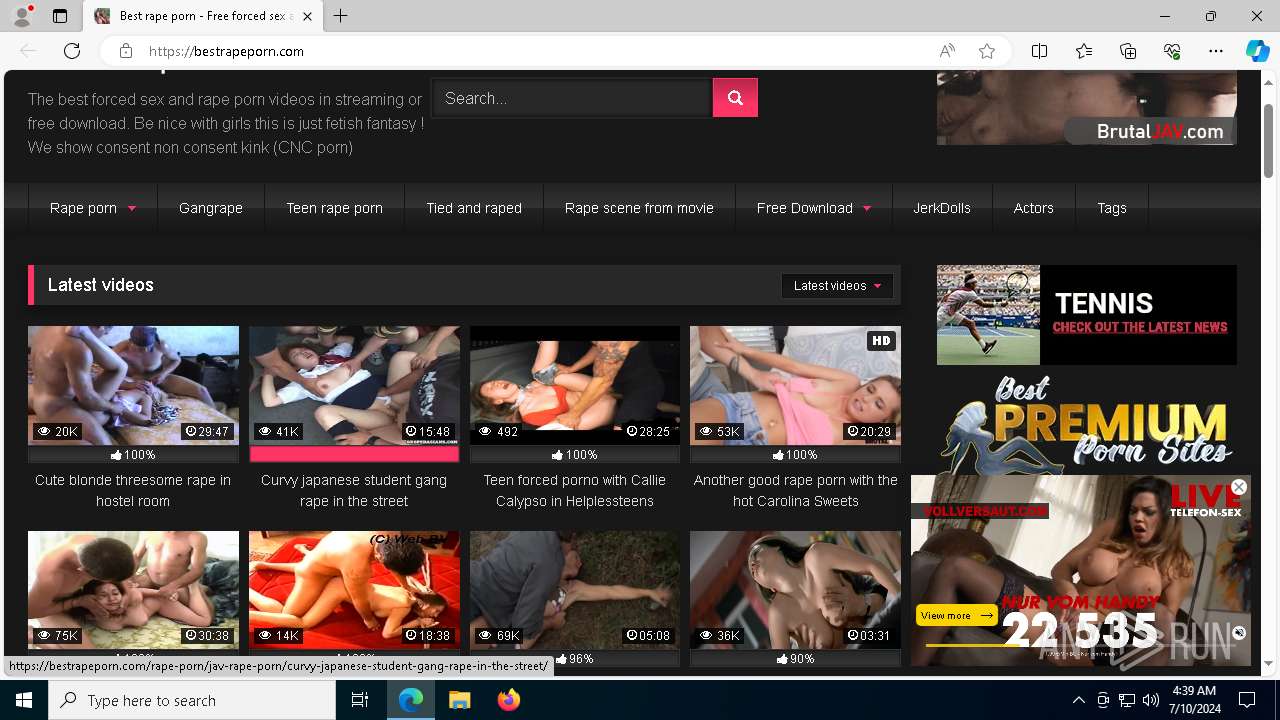Open the Tags menu item

1112,208
